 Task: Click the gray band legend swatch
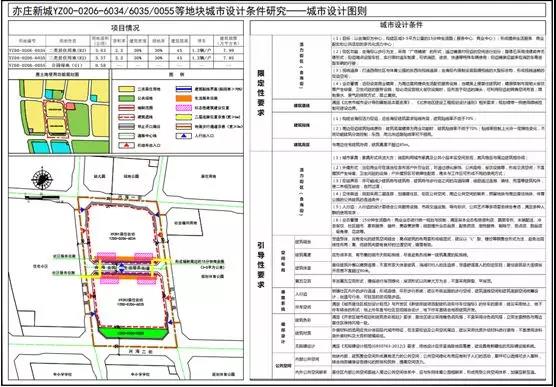(127, 126)
